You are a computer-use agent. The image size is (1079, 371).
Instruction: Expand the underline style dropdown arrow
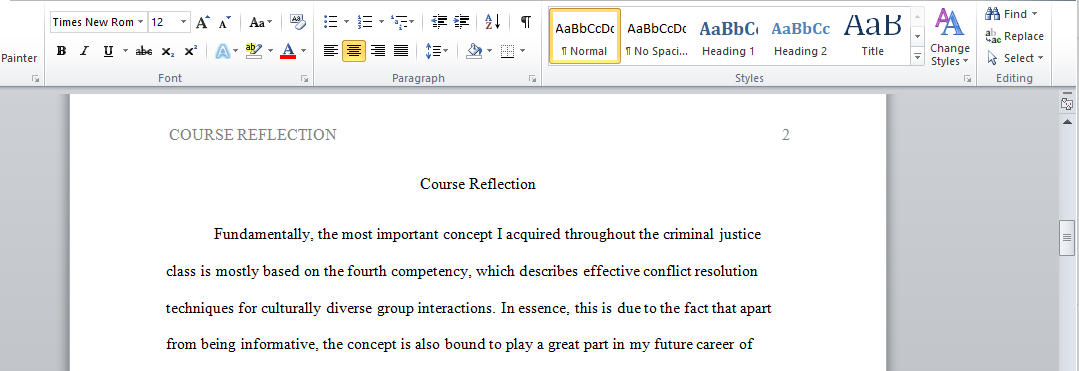coord(125,51)
